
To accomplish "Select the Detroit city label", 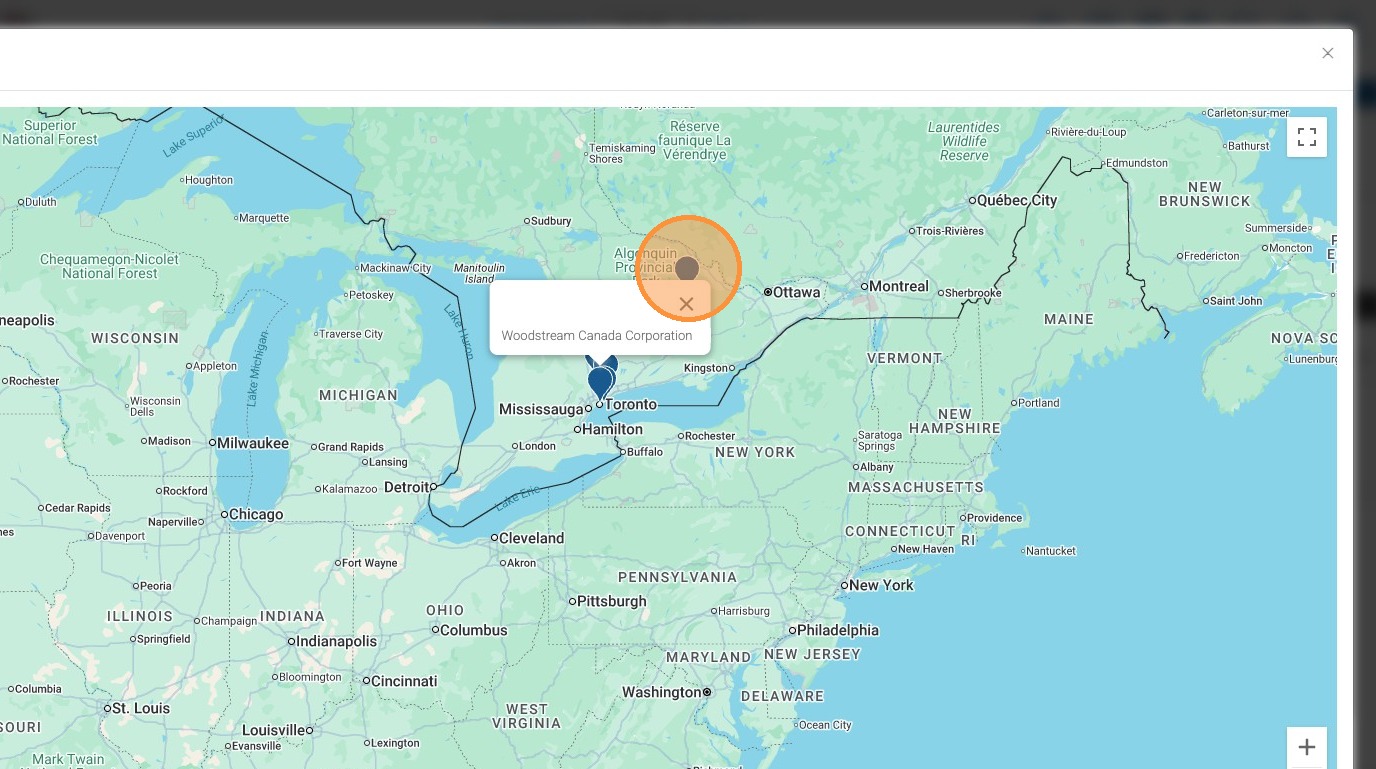I will [x=407, y=487].
